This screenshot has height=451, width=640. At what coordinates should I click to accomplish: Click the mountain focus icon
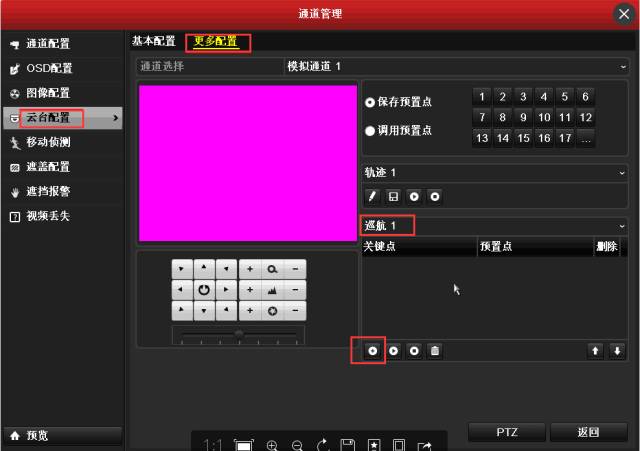tap(272, 290)
